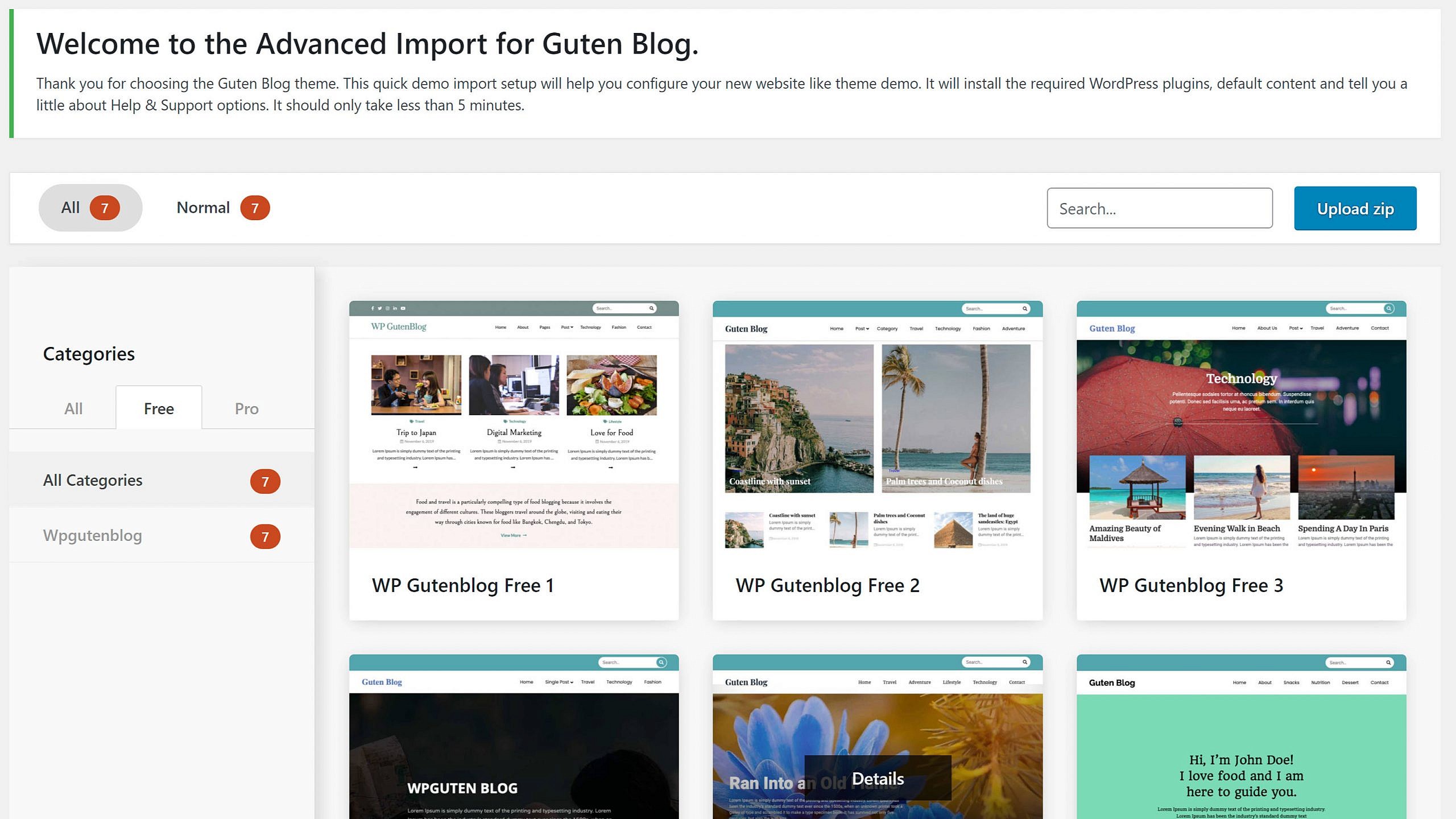This screenshot has height=819, width=1456.
Task: Filter demos by All Categories
Action: (x=92, y=480)
